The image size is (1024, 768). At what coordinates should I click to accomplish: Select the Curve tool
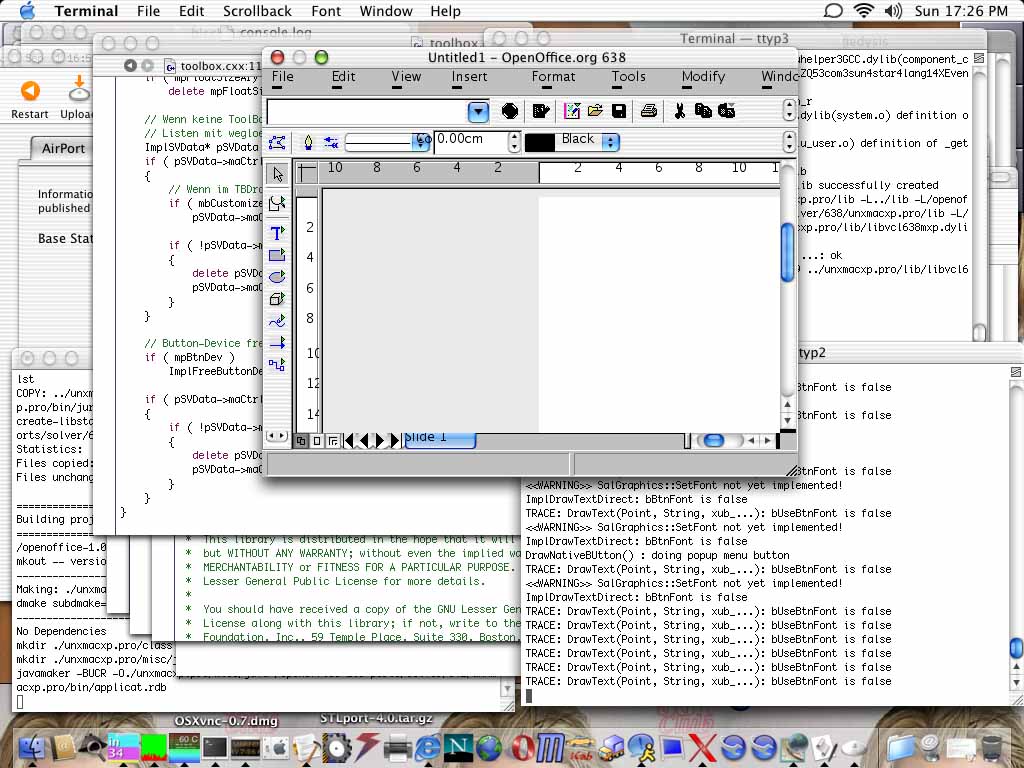(278, 321)
